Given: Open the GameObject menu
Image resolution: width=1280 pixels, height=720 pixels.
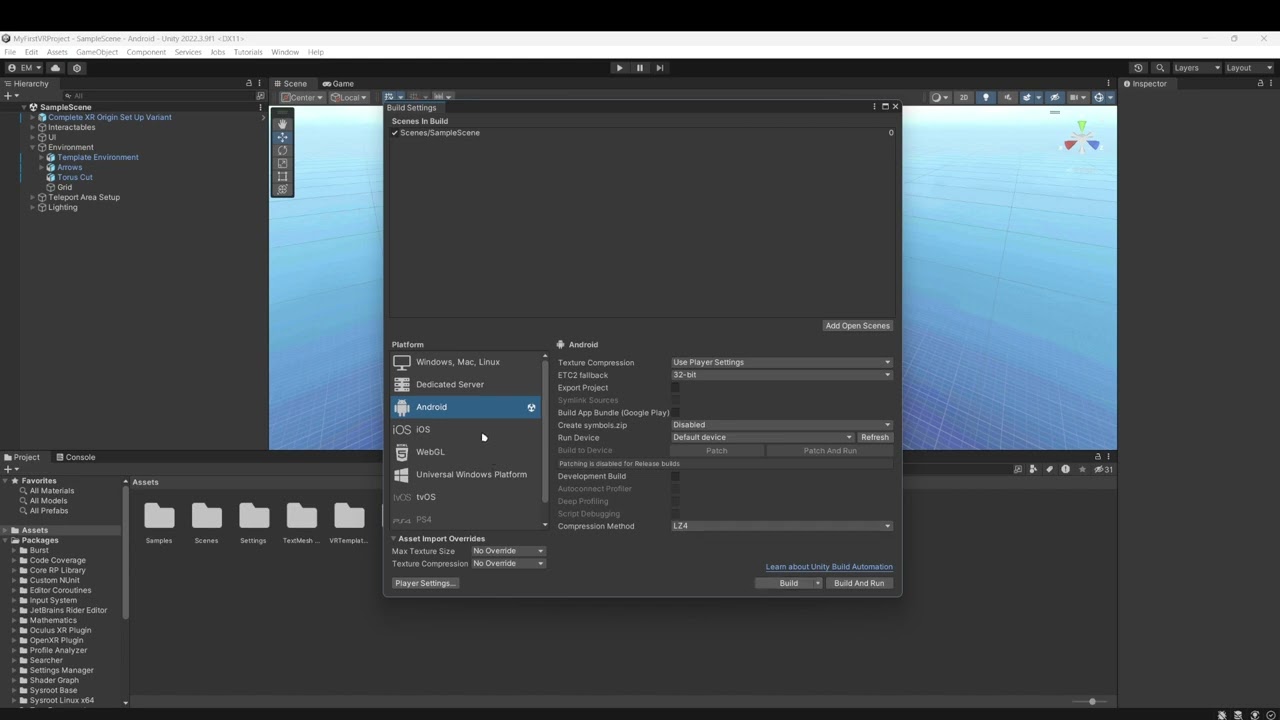Looking at the screenshot, I should point(97,52).
